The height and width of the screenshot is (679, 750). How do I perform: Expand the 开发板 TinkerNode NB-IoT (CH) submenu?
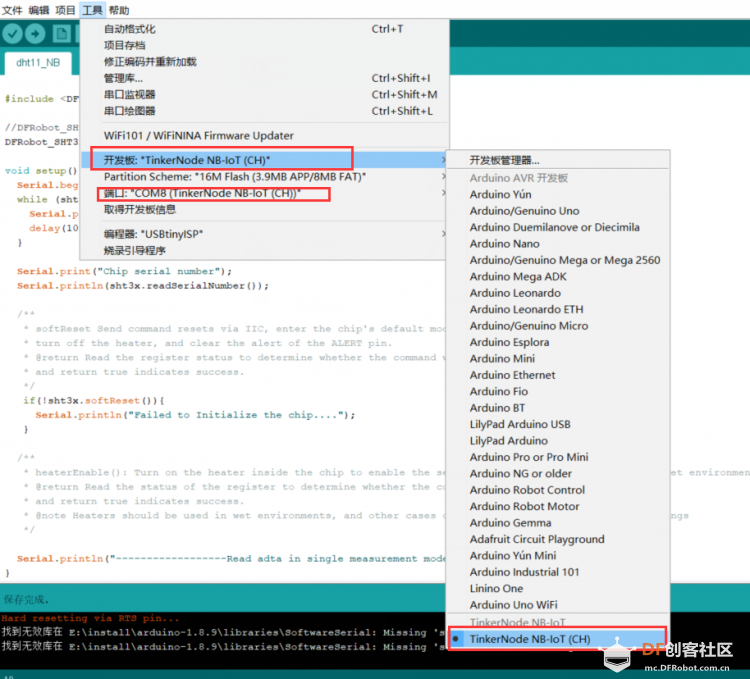coord(265,160)
